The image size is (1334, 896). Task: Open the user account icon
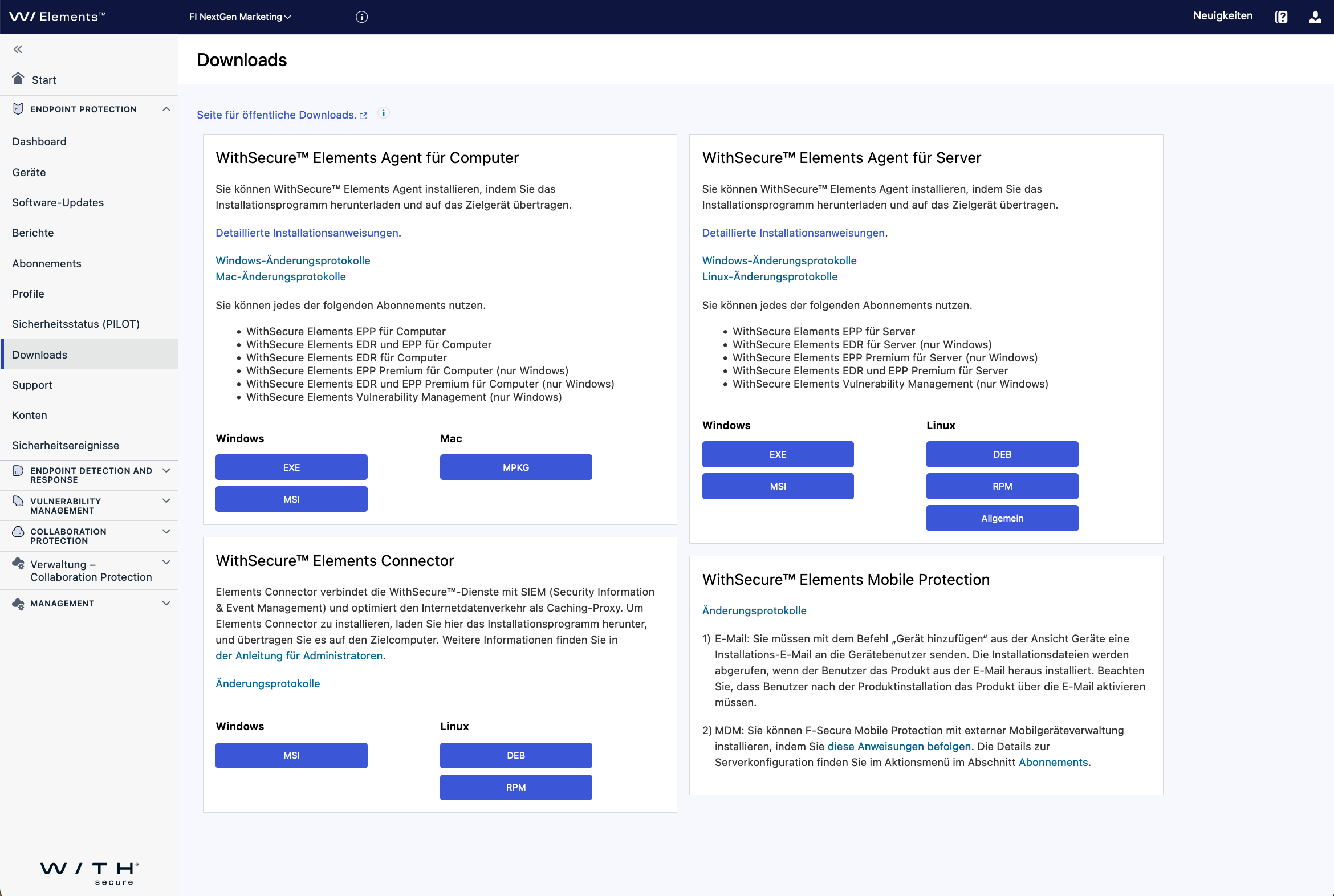point(1315,17)
